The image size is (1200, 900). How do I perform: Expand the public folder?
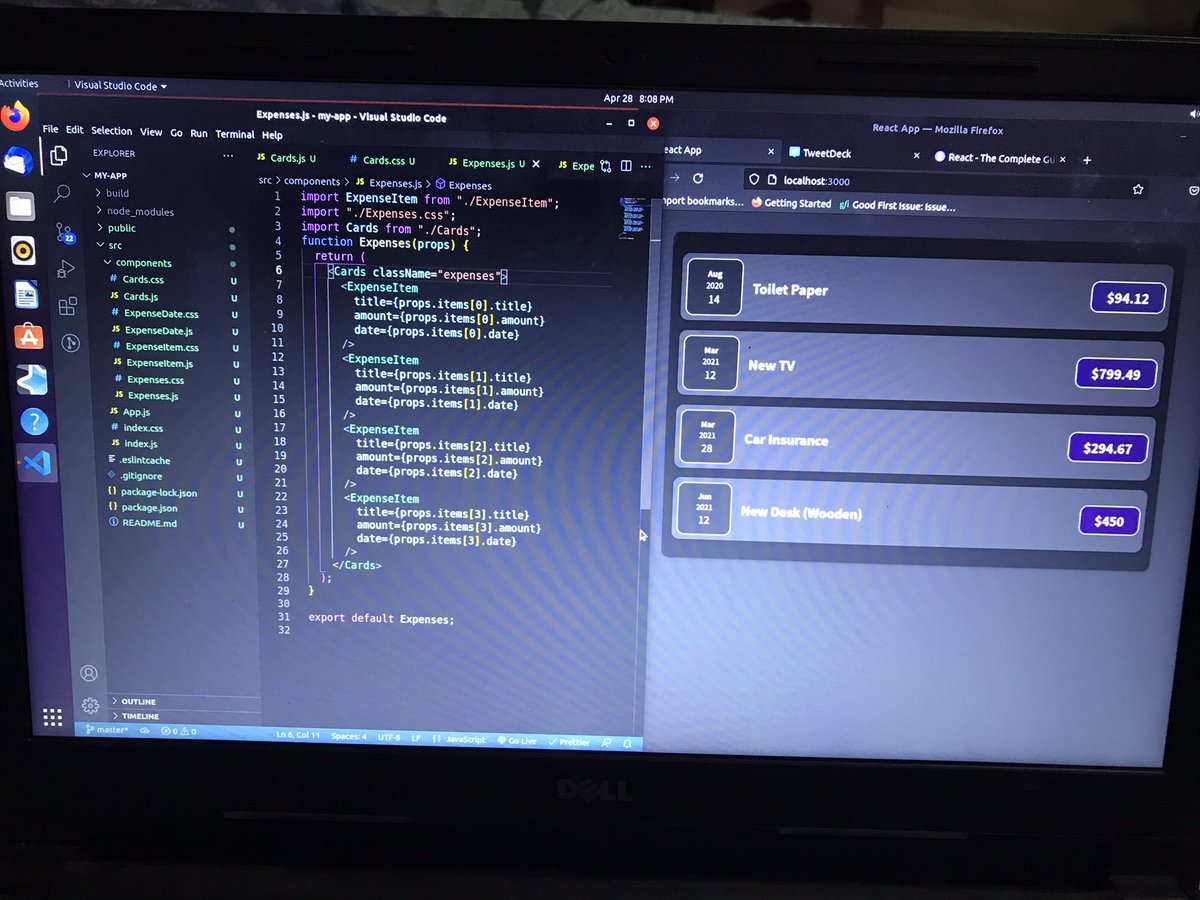pos(117,228)
